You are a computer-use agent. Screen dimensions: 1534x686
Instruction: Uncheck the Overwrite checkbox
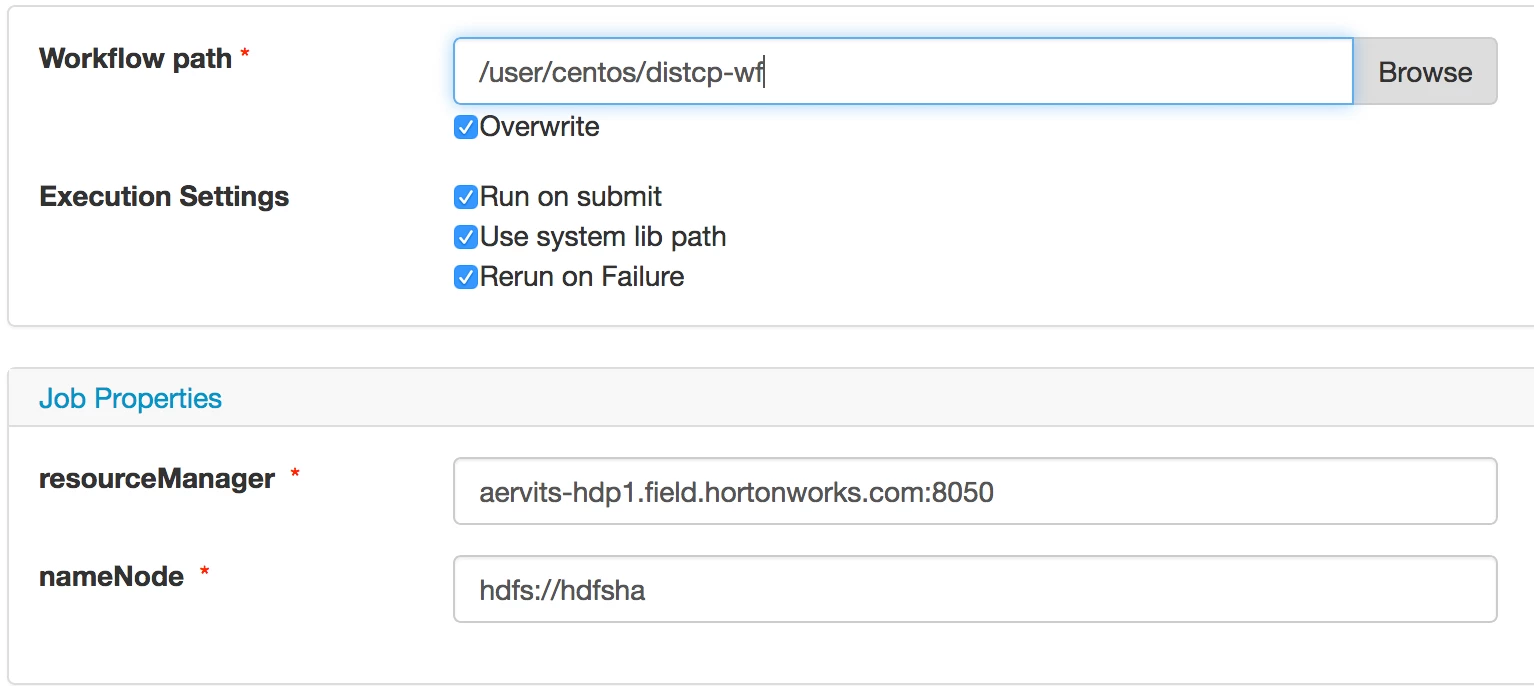[x=465, y=127]
